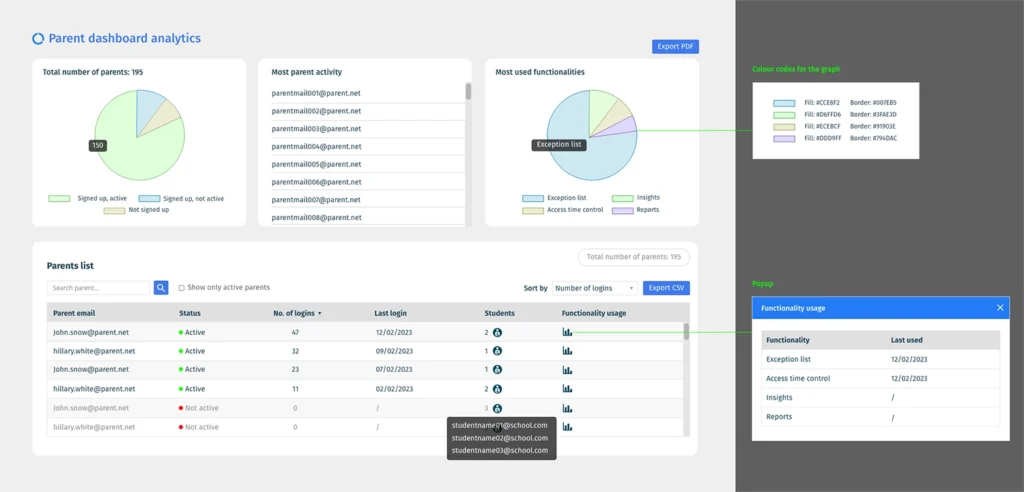Click the Parent dashboard analytics logo icon
Image resolution: width=1024 pixels, height=492 pixels.
(38, 39)
